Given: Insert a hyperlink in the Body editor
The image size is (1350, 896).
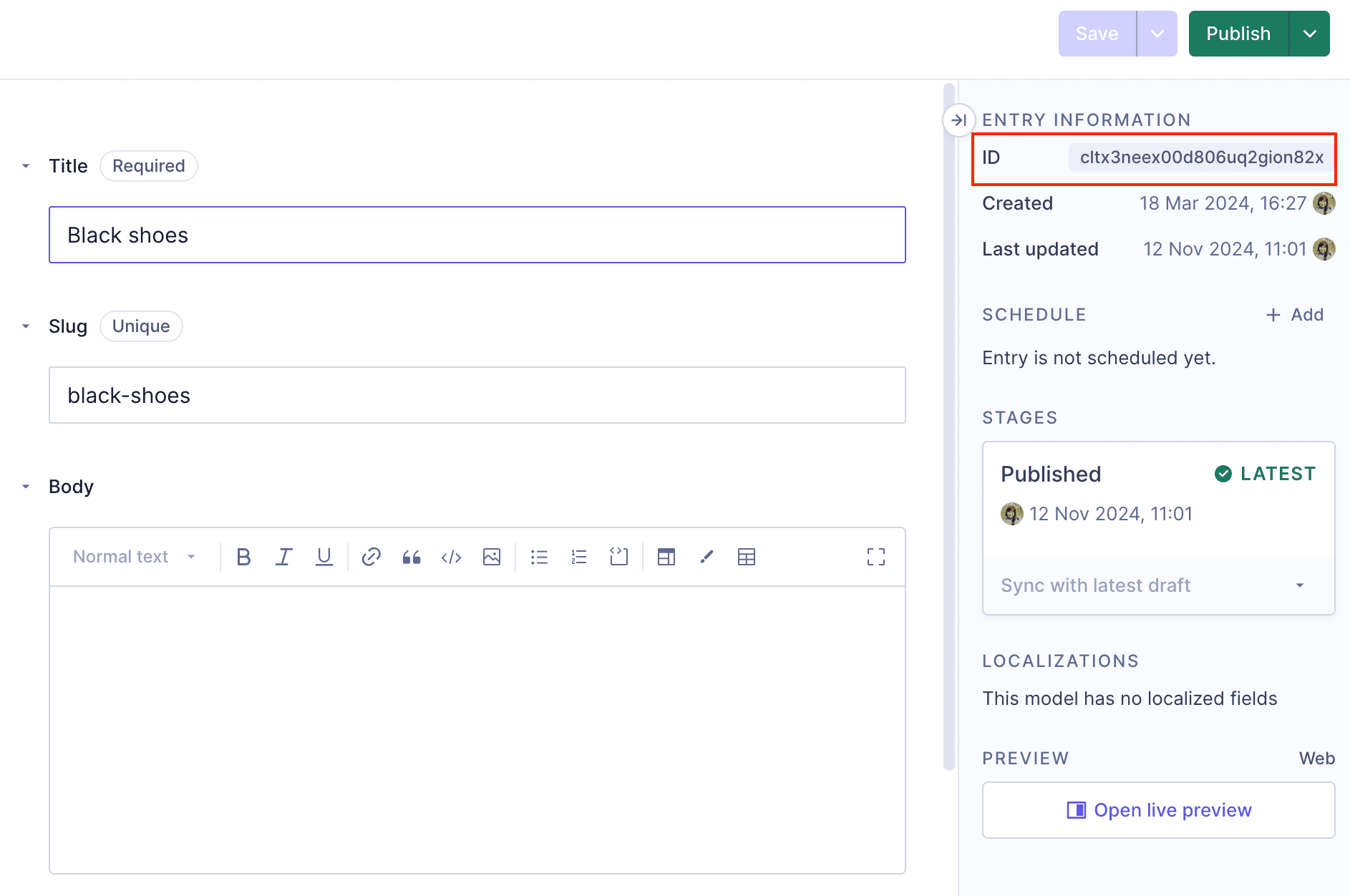Looking at the screenshot, I should click(x=371, y=556).
